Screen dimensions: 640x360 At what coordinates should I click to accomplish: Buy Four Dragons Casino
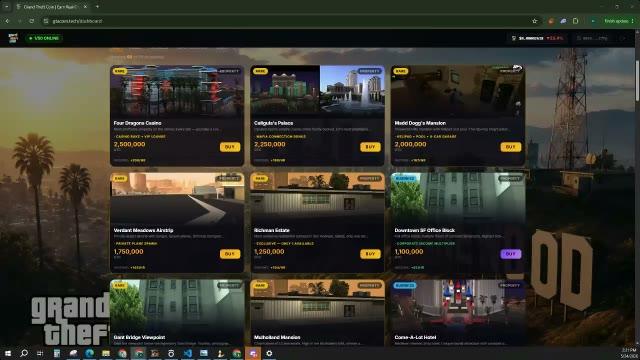(230, 147)
